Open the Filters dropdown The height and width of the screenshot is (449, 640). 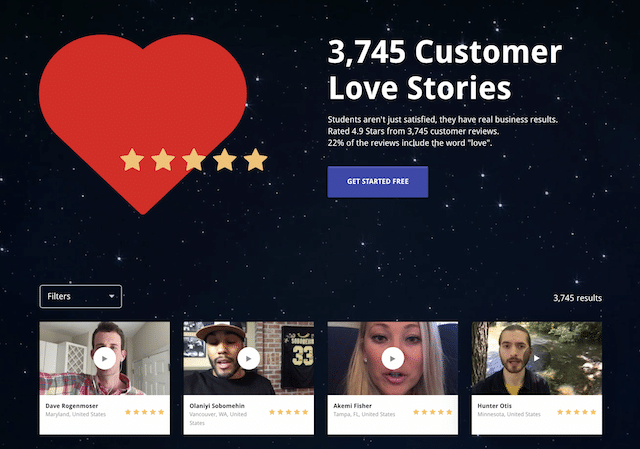81,296
